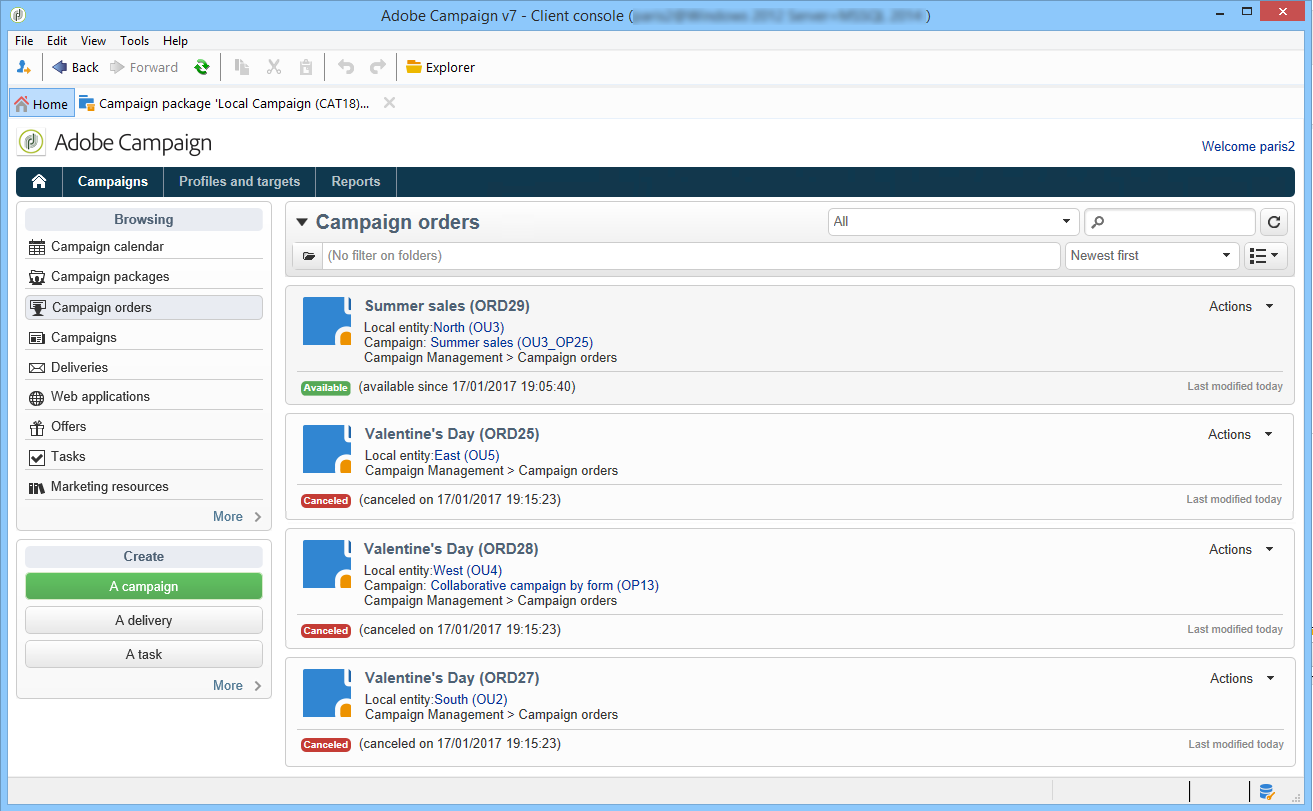Viewport: 1313px width, 811px height.
Task: Click the database icon in the status bar
Action: pos(1266,792)
